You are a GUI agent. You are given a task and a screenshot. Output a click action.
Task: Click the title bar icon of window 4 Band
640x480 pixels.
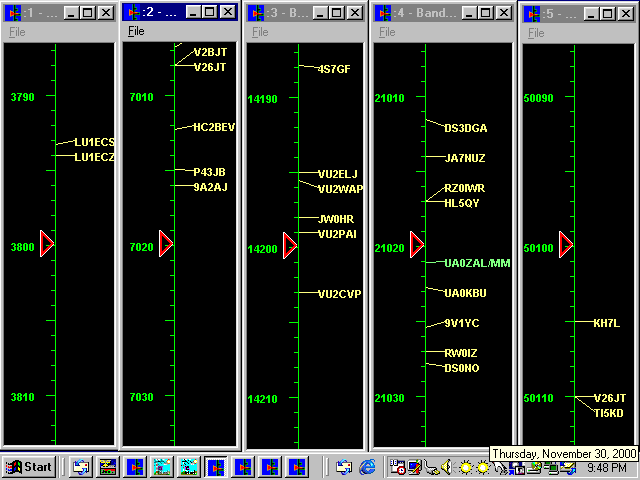tap(382, 13)
